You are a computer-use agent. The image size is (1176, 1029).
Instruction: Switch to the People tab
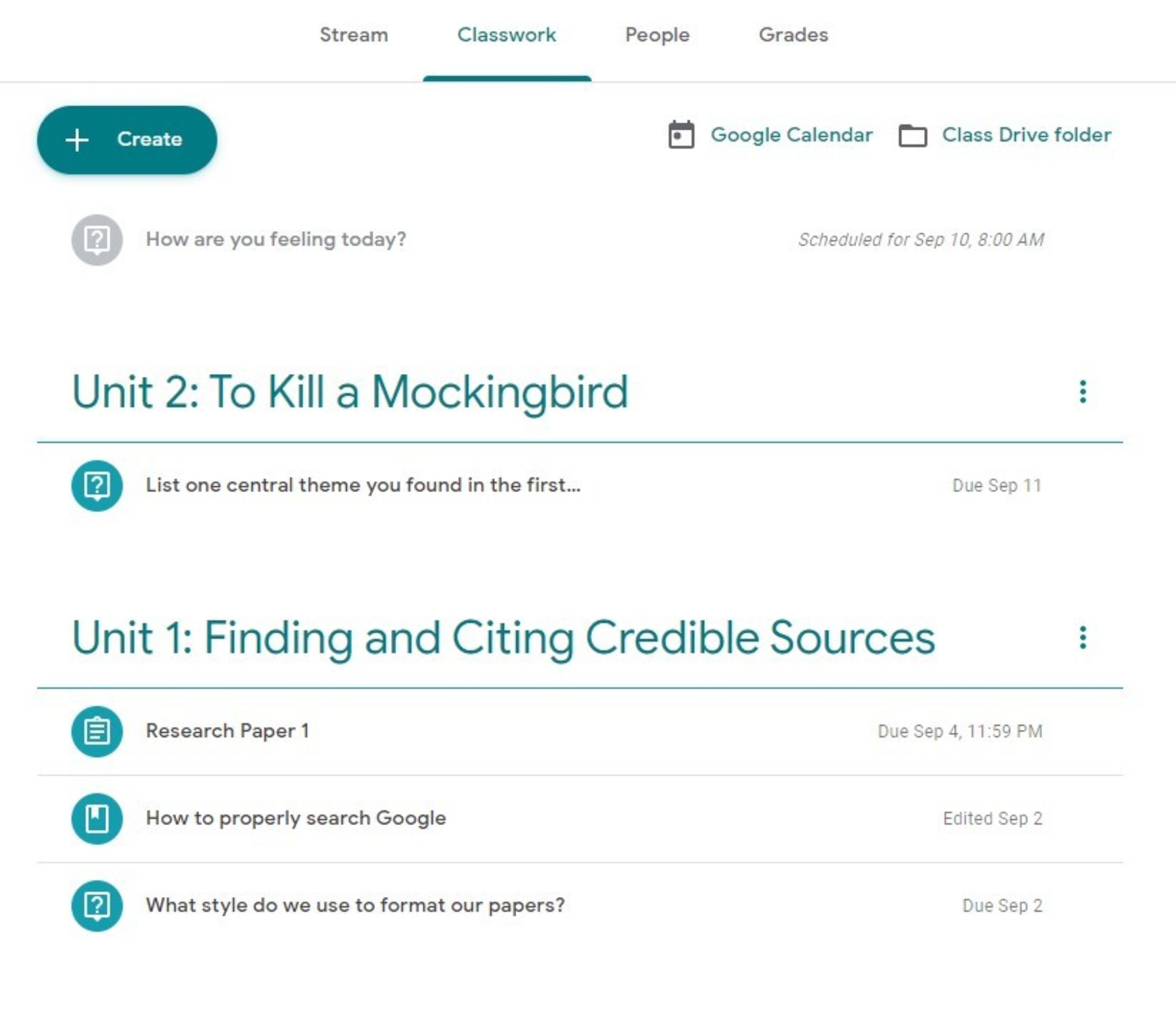[x=657, y=35]
